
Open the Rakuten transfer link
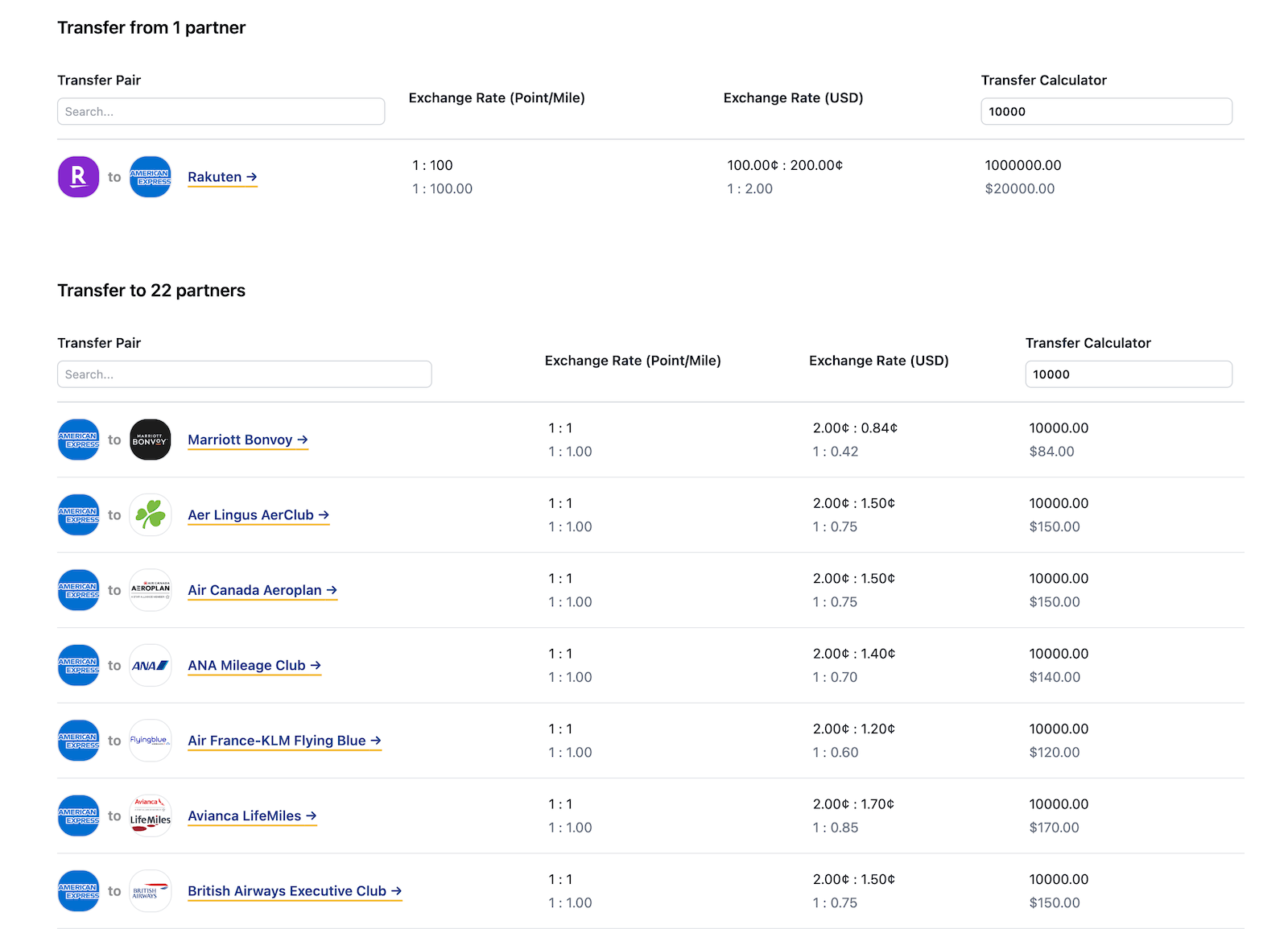tap(222, 177)
